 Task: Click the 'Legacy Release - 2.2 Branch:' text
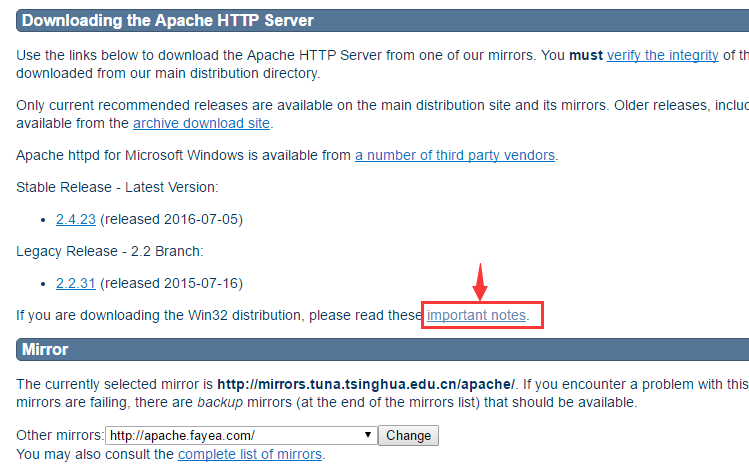110,251
